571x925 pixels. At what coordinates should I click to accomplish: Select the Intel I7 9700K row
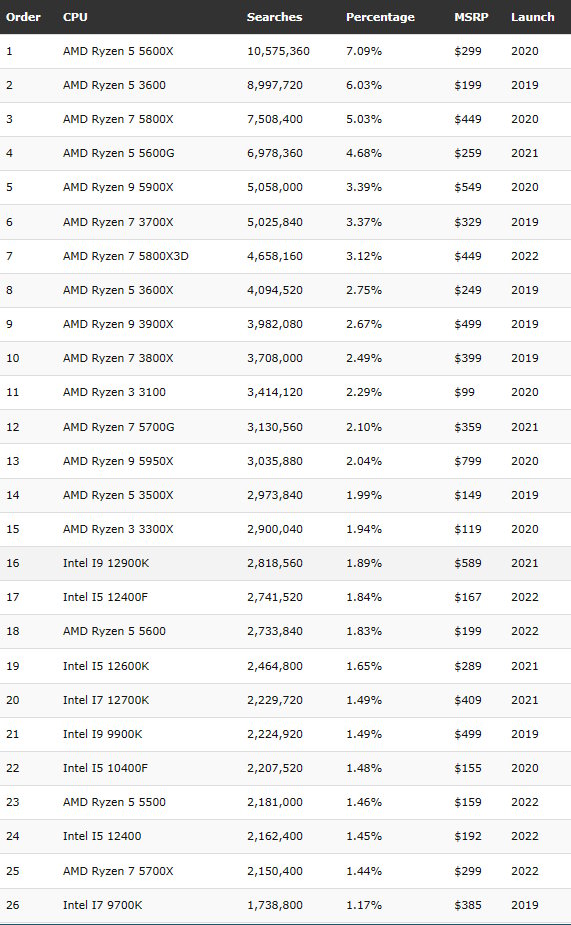click(x=286, y=906)
